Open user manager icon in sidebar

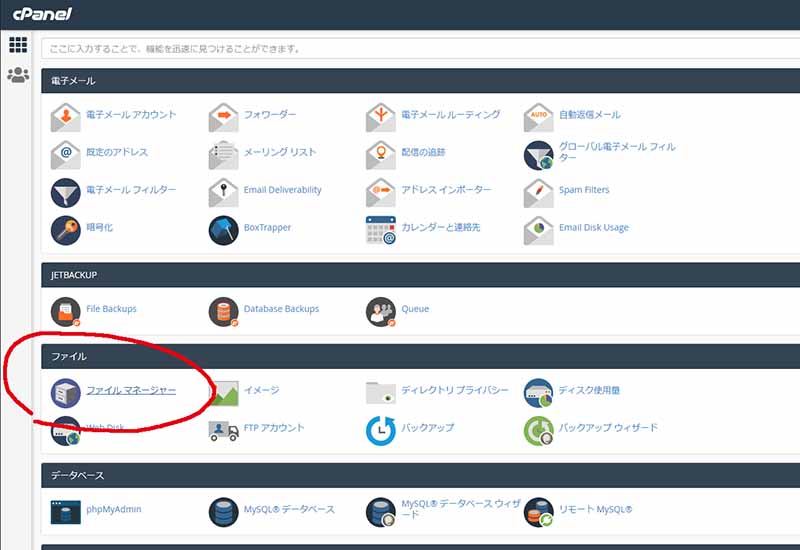click(x=18, y=75)
